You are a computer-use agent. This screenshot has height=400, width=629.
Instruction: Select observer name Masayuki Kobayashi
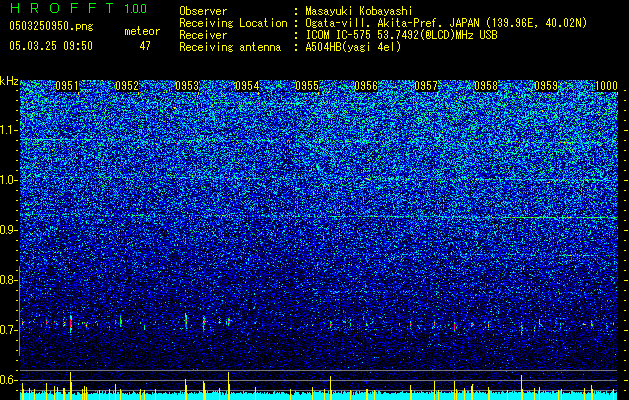(359, 11)
